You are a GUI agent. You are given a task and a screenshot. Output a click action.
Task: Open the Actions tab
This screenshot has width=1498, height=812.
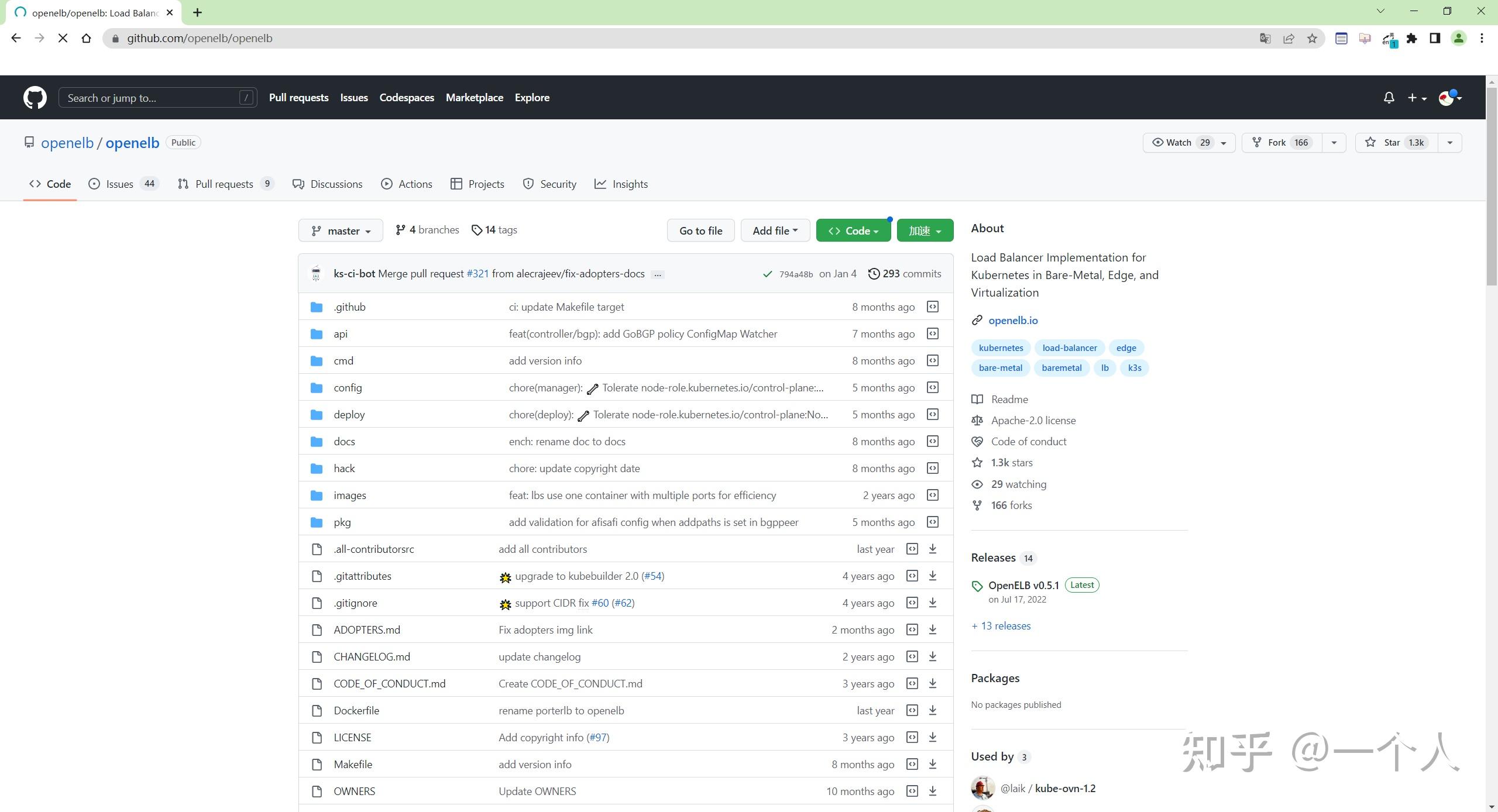(407, 184)
